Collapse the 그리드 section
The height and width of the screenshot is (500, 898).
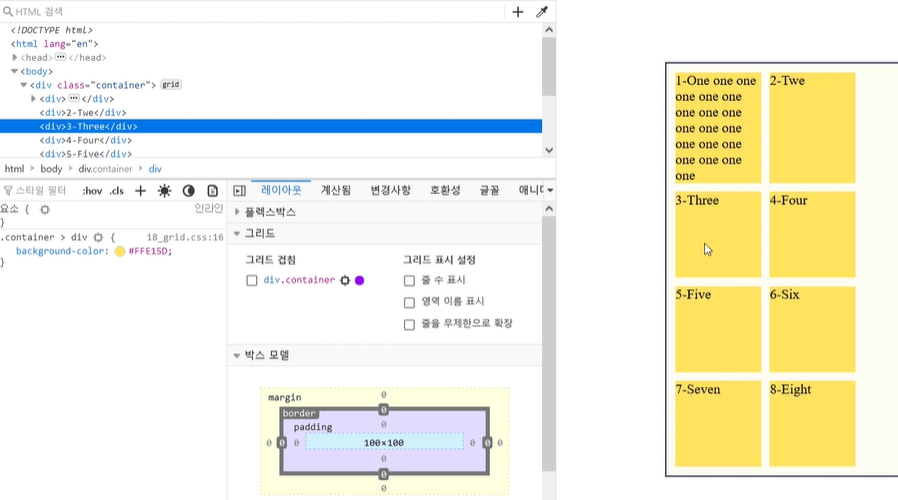click(x=260, y=233)
